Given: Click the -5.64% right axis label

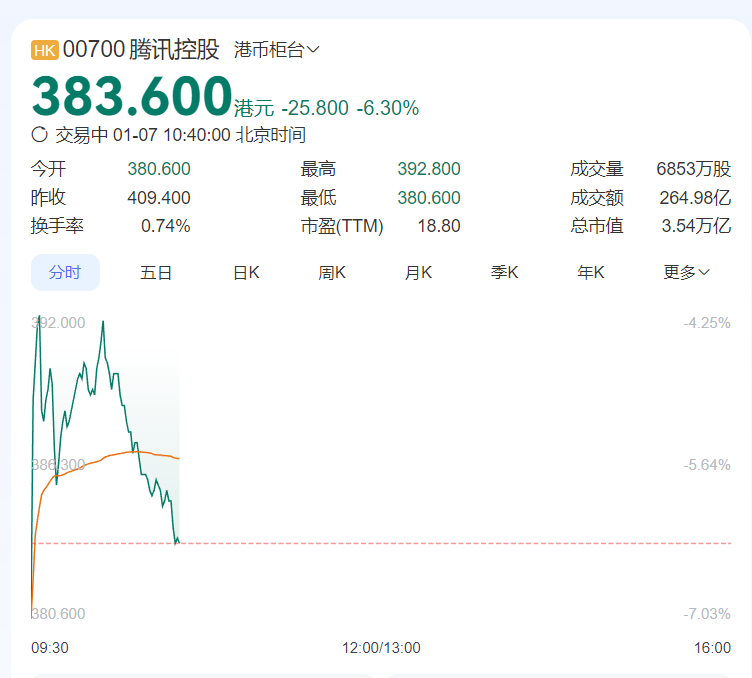Looking at the screenshot, I should 707,465.
